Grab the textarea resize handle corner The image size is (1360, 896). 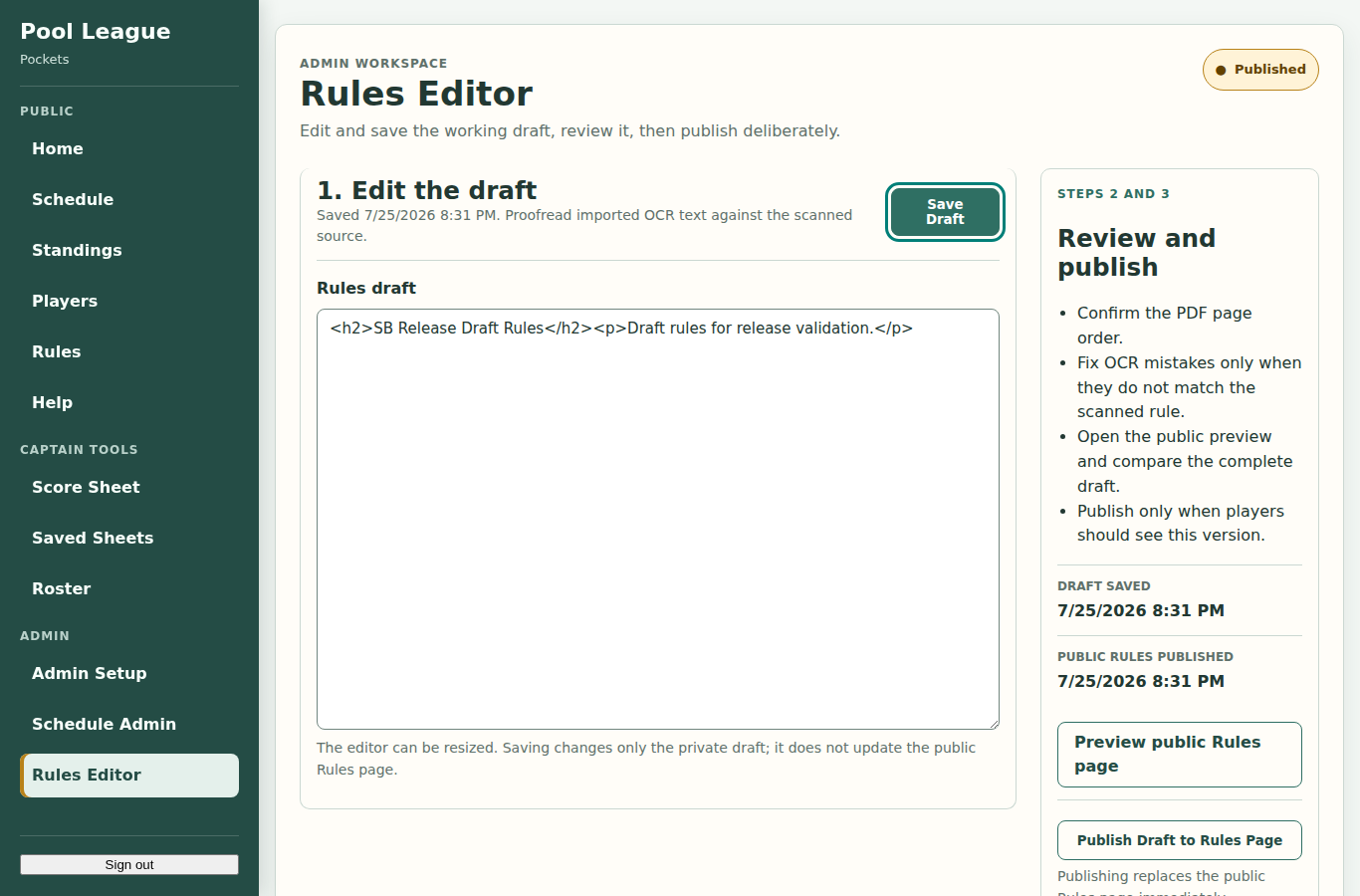click(993, 723)
